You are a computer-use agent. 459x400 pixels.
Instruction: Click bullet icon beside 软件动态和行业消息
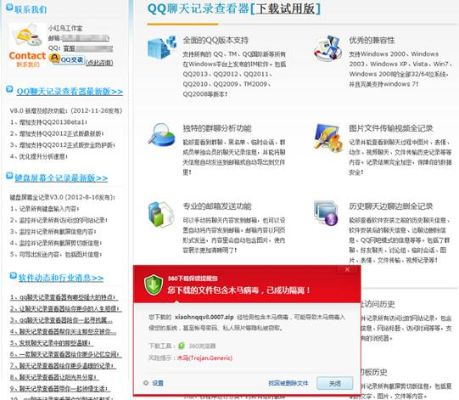click(x=13, y=276)
